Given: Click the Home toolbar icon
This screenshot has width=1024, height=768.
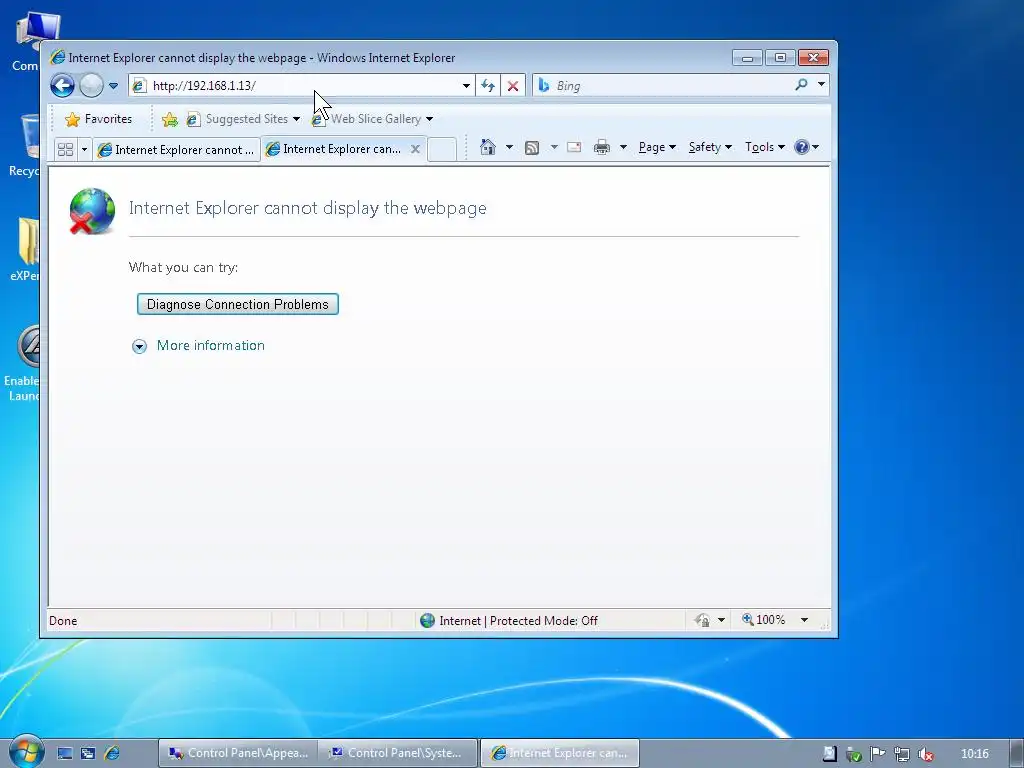Looking at the screenshot, I should (488, 147).
